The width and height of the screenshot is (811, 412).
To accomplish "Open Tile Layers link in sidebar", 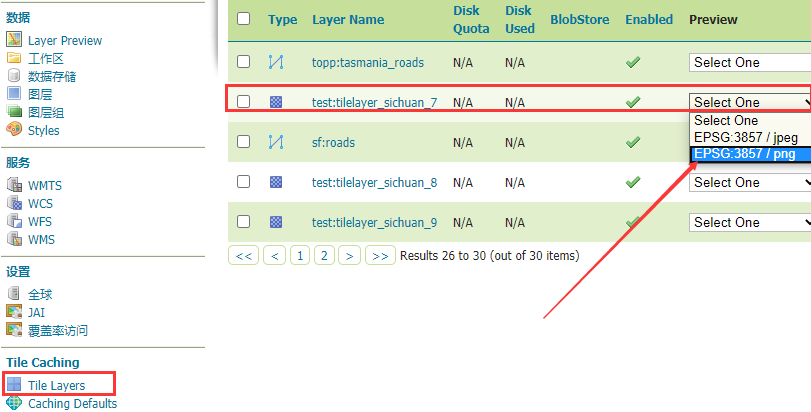I will (x=56, y=386).
